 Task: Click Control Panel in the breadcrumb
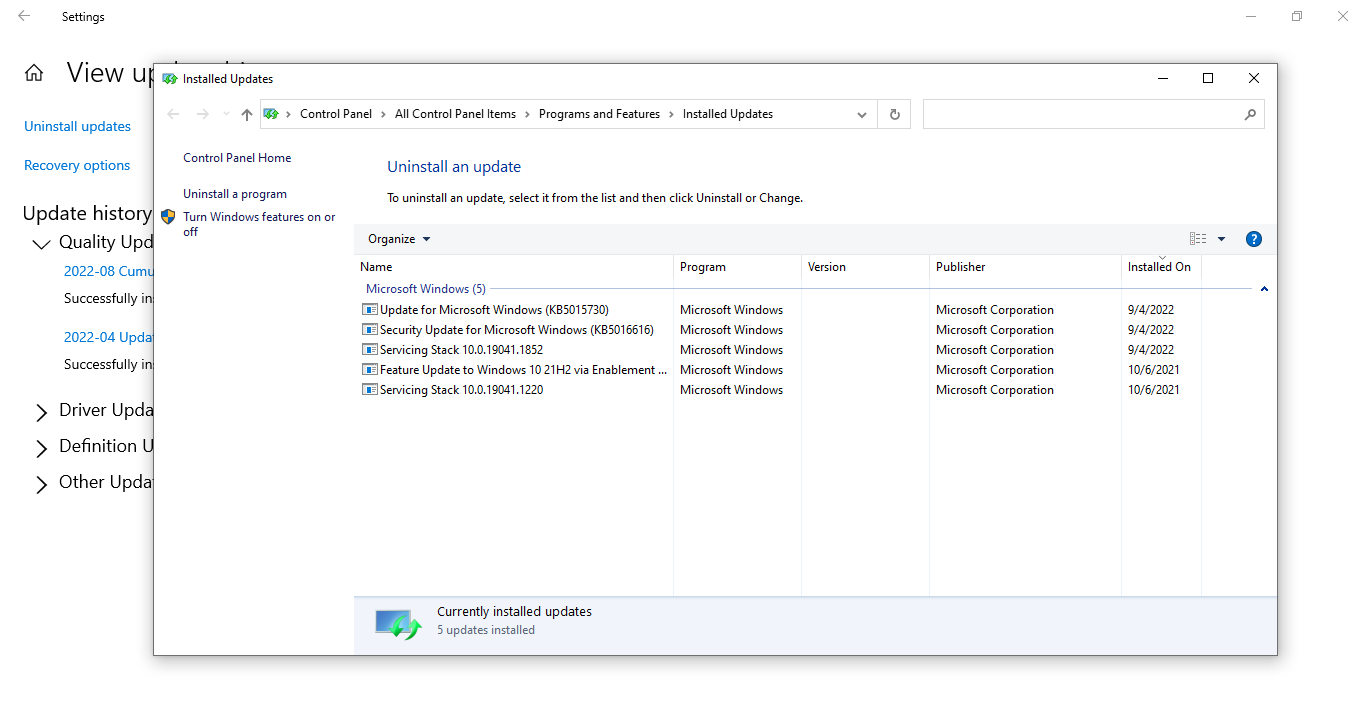pyautogui.click(x=336, y=114)
